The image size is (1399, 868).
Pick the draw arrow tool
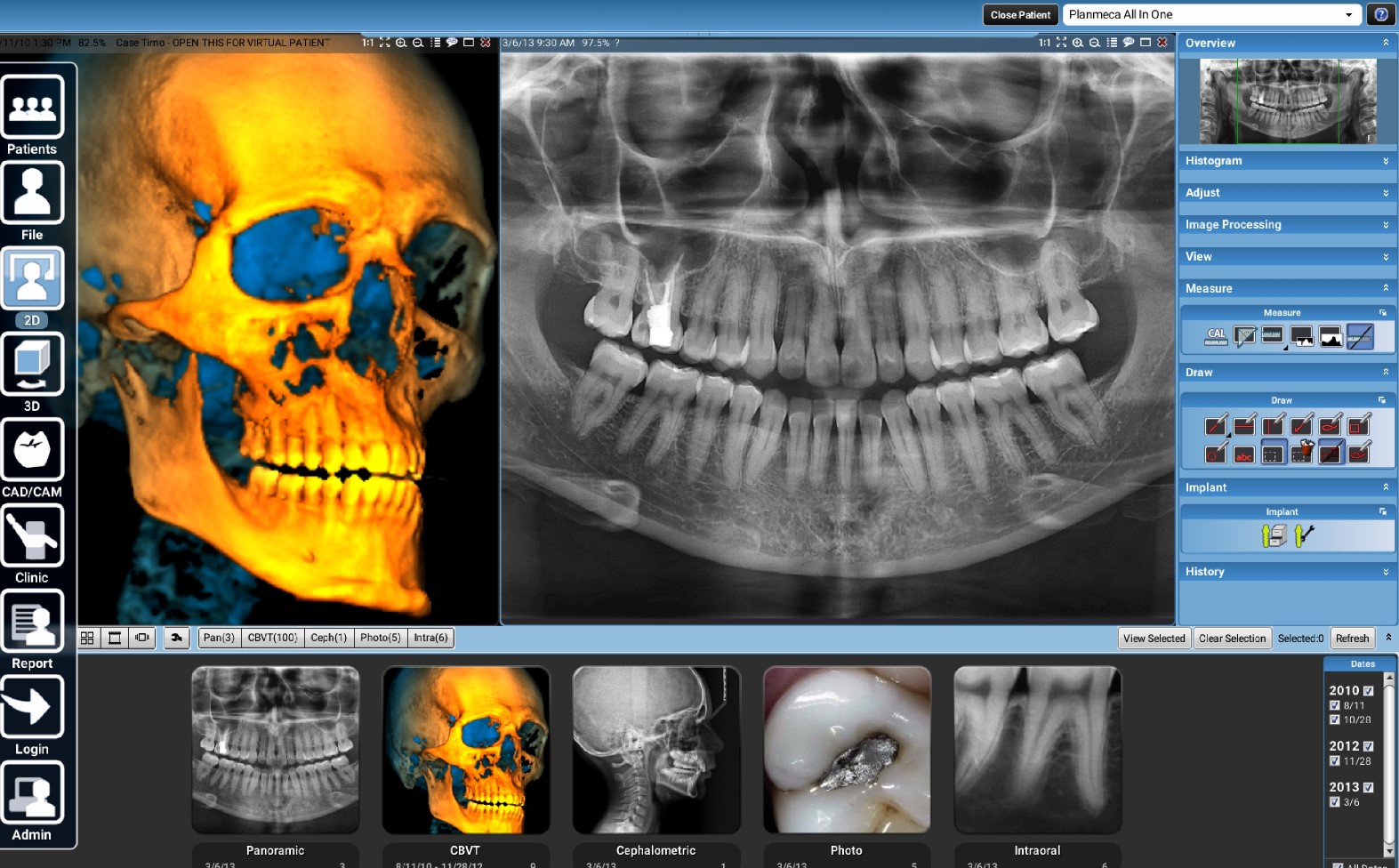coord(1301,426)
